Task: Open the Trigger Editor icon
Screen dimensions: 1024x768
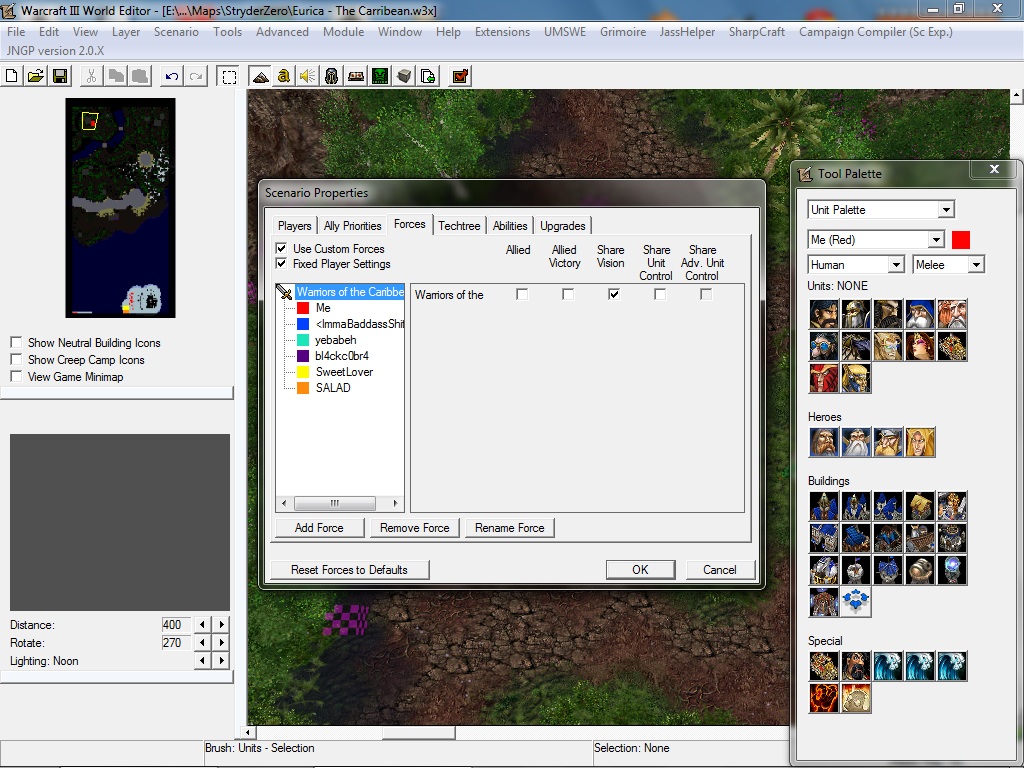Action: coord(283,76)
